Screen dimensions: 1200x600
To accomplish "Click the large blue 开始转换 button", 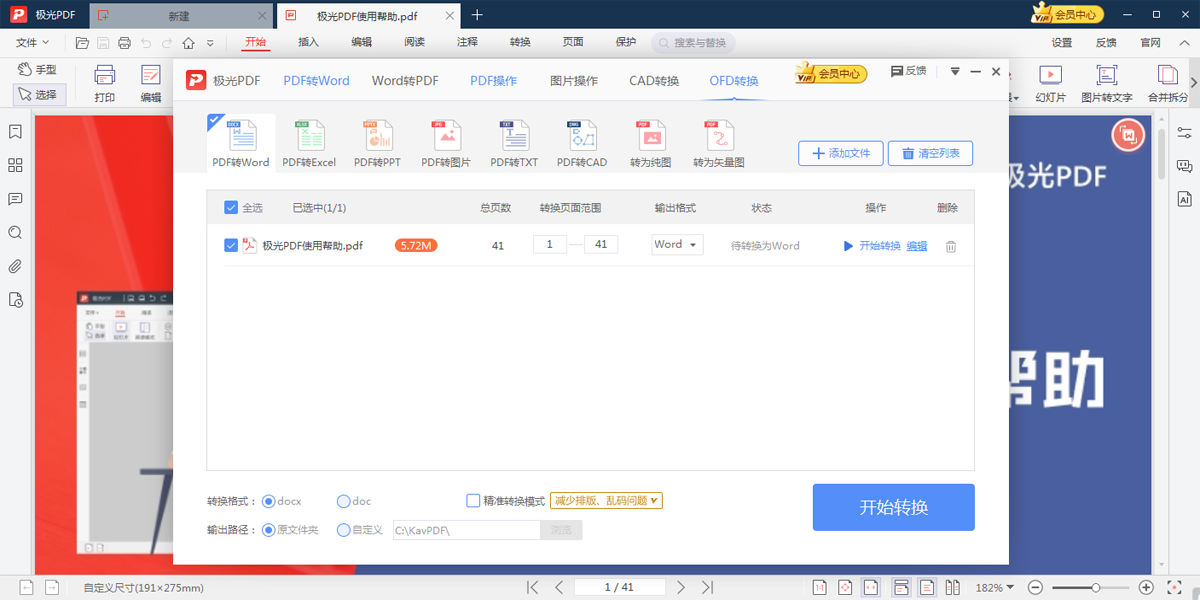I will click(x=893, y=507).
